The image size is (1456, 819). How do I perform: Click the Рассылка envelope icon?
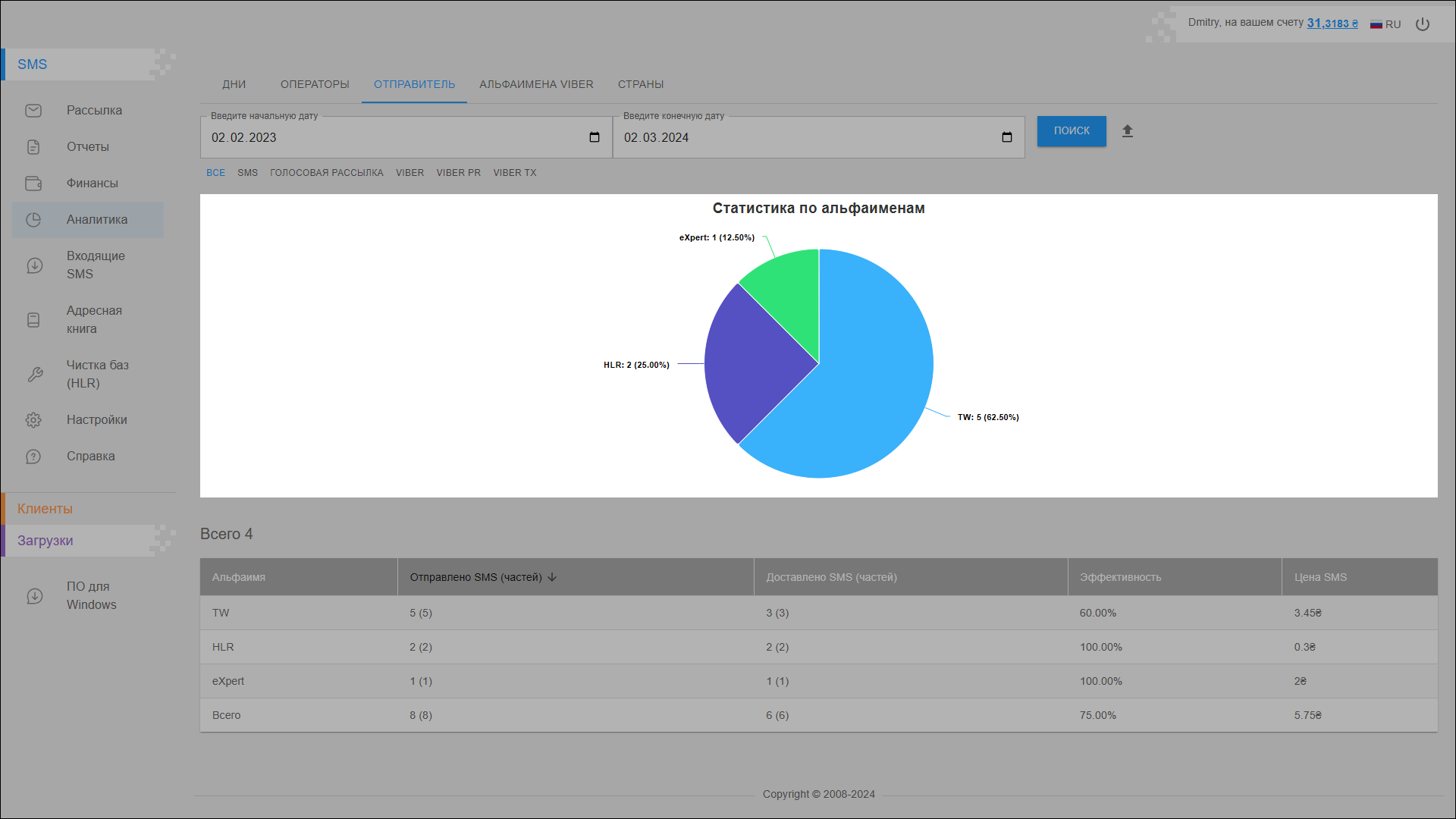pos(33,111)
